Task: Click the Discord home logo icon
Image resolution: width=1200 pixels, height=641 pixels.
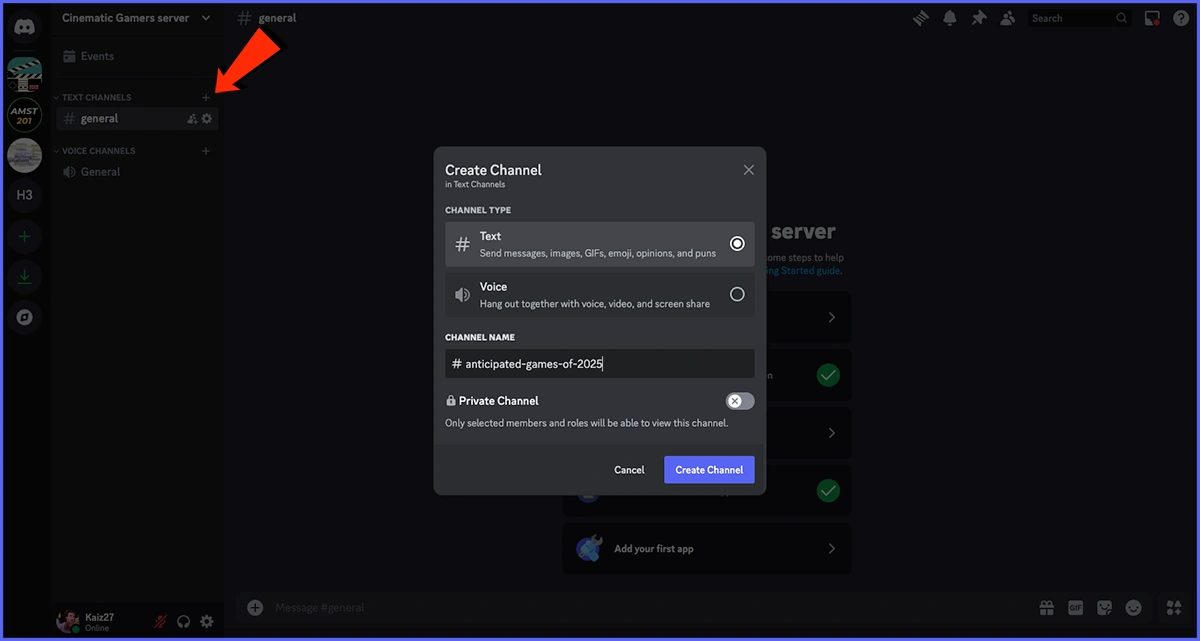Action: pyautogui.click(x=25, y=27)
